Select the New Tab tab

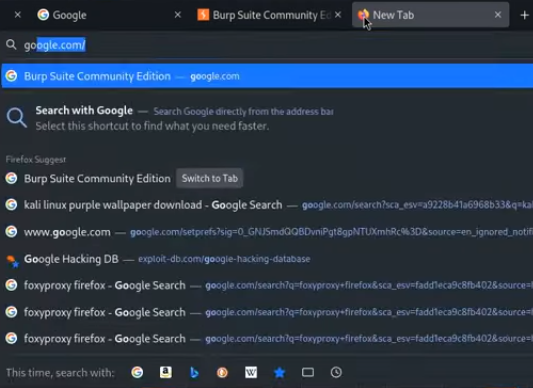coord(430,15)
